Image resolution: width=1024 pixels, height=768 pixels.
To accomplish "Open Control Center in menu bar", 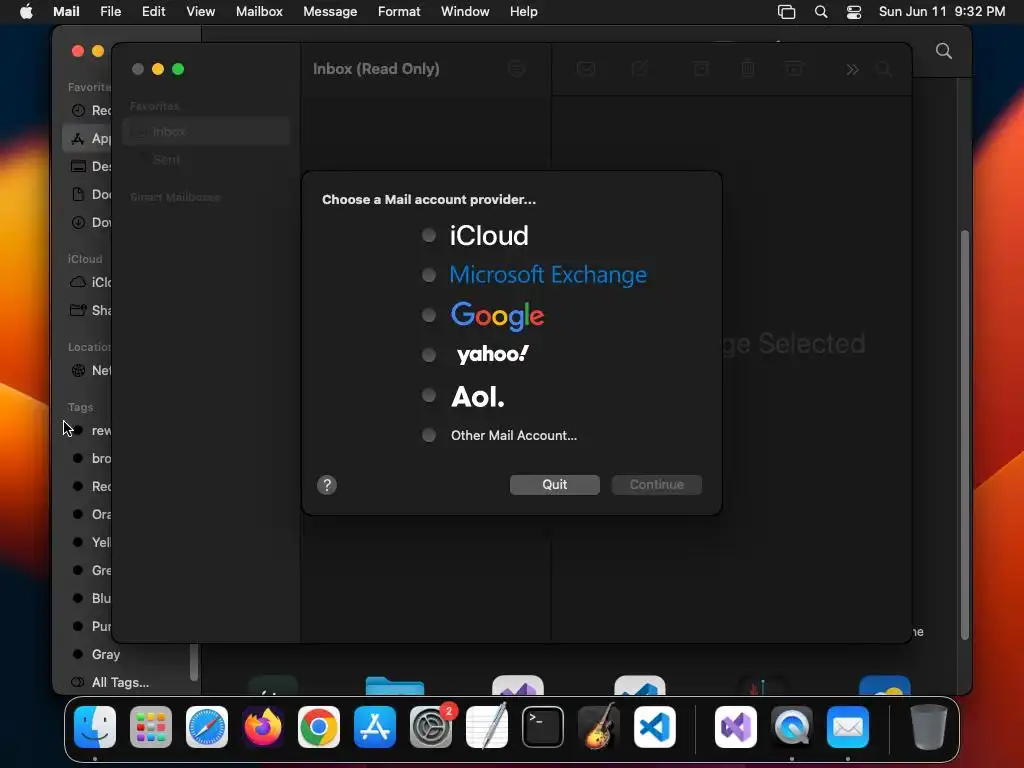I will tap(854, 12).
